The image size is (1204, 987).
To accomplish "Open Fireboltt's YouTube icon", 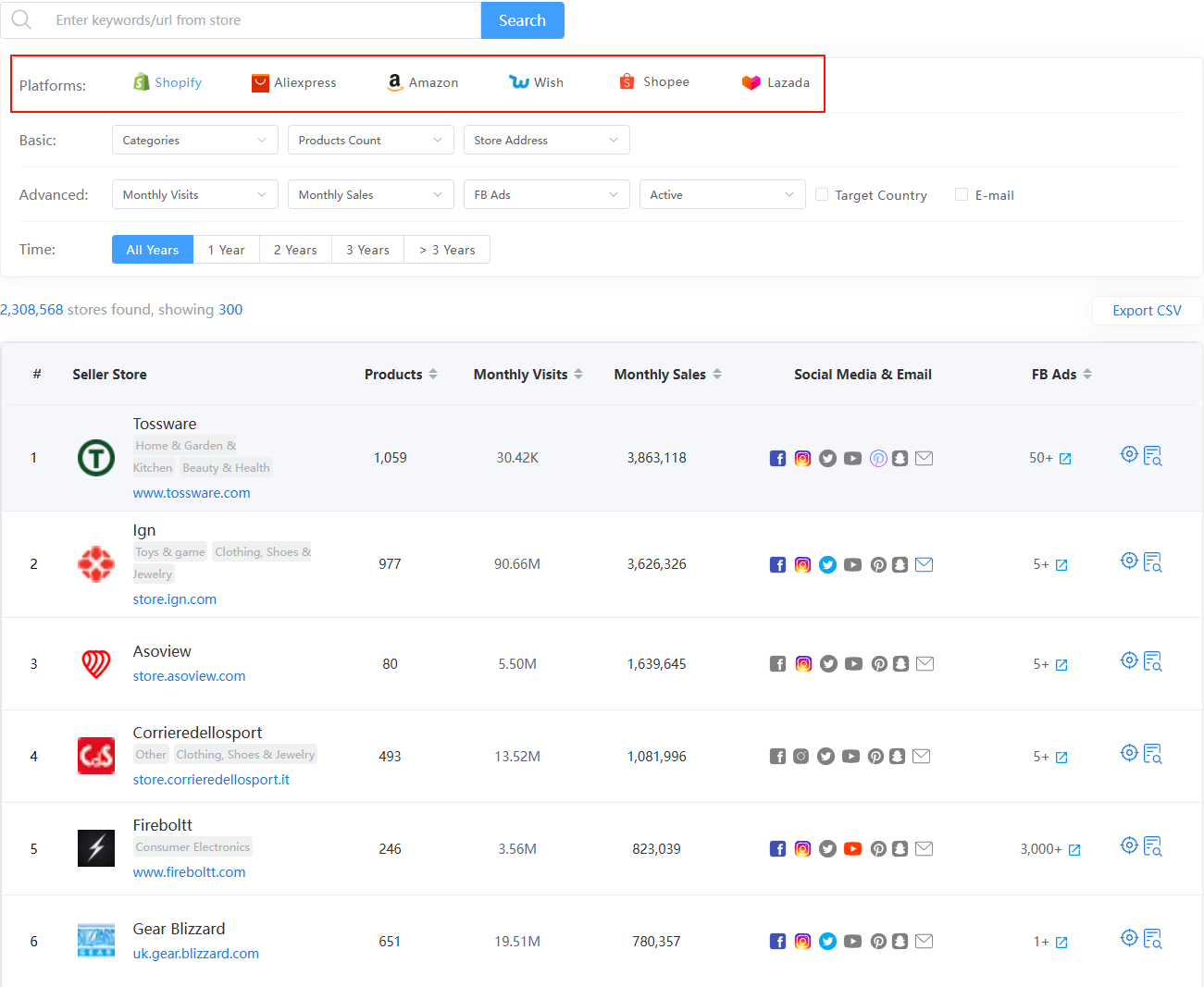I will 852,848.
